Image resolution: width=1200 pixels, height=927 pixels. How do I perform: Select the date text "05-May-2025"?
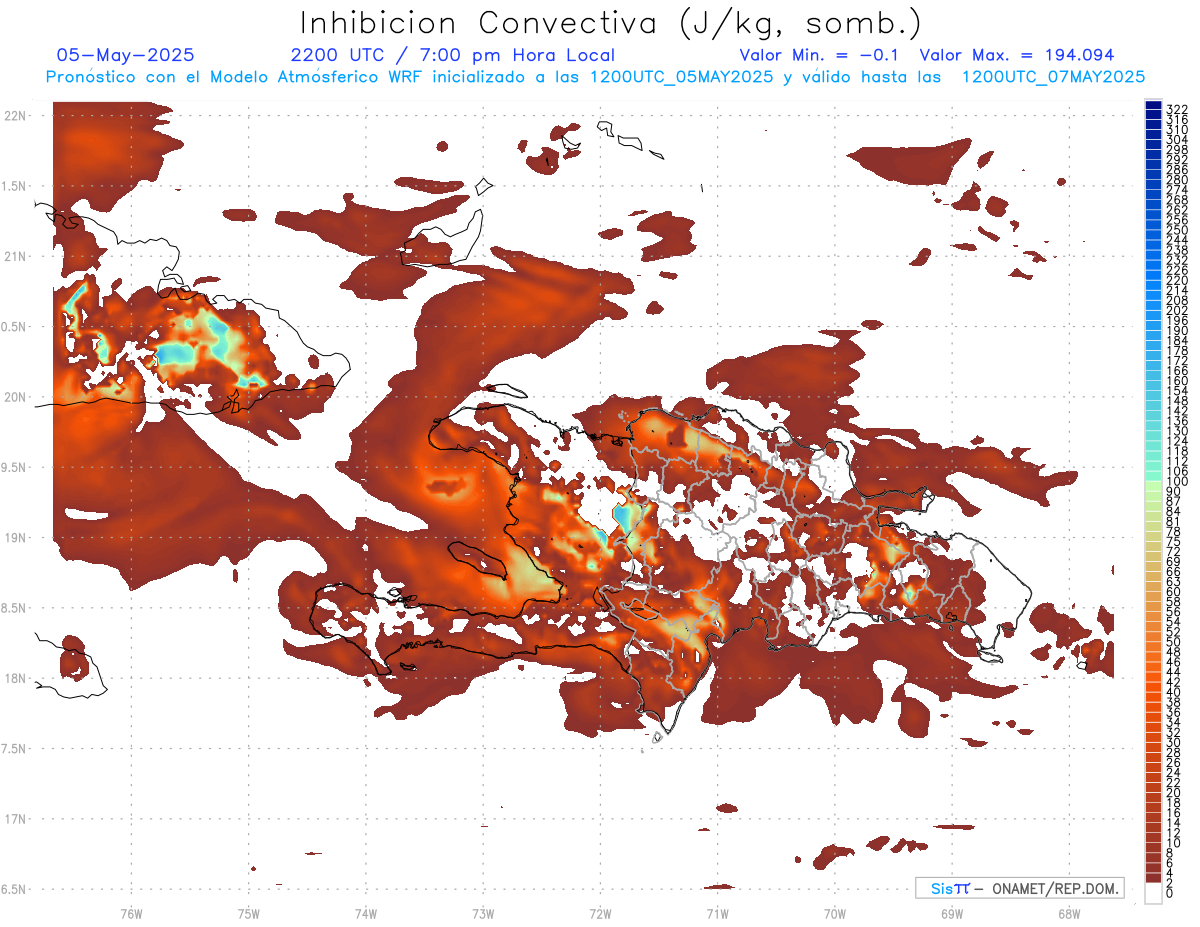[125, 55]
